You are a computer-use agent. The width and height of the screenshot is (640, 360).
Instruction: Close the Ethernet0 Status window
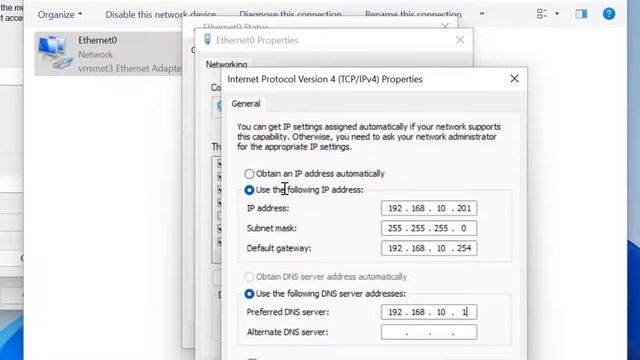point(444,26)
